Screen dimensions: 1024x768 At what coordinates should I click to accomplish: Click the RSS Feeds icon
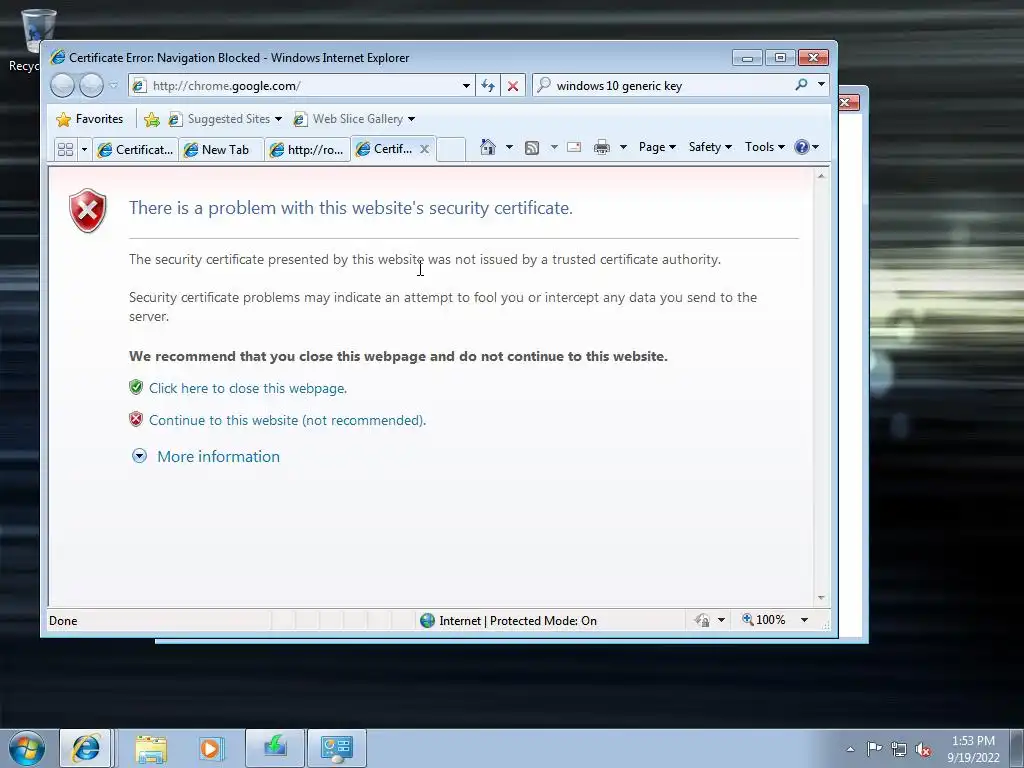532,148
